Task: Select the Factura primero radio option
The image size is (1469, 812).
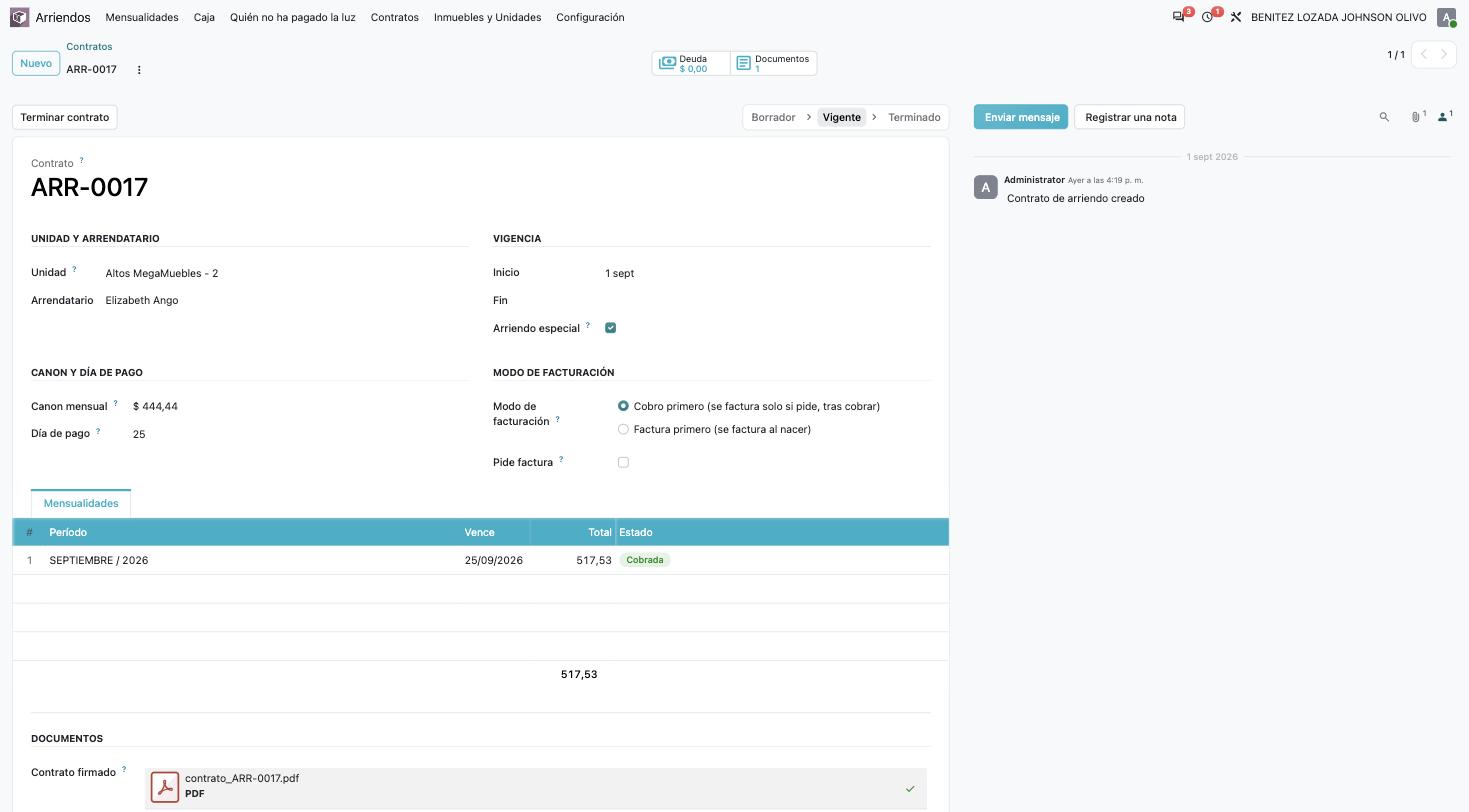Action: 623,429
